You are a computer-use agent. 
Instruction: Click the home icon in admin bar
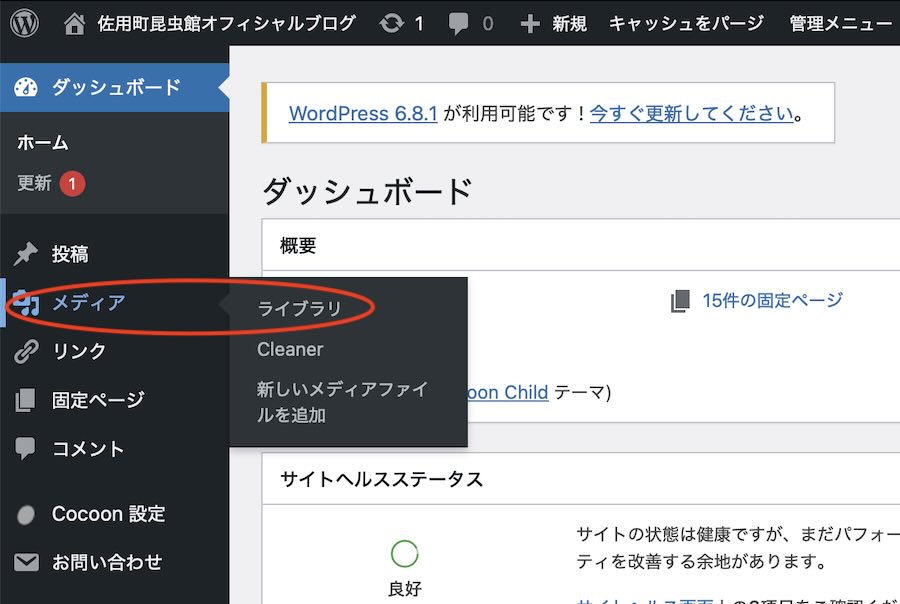click(74, 24)
